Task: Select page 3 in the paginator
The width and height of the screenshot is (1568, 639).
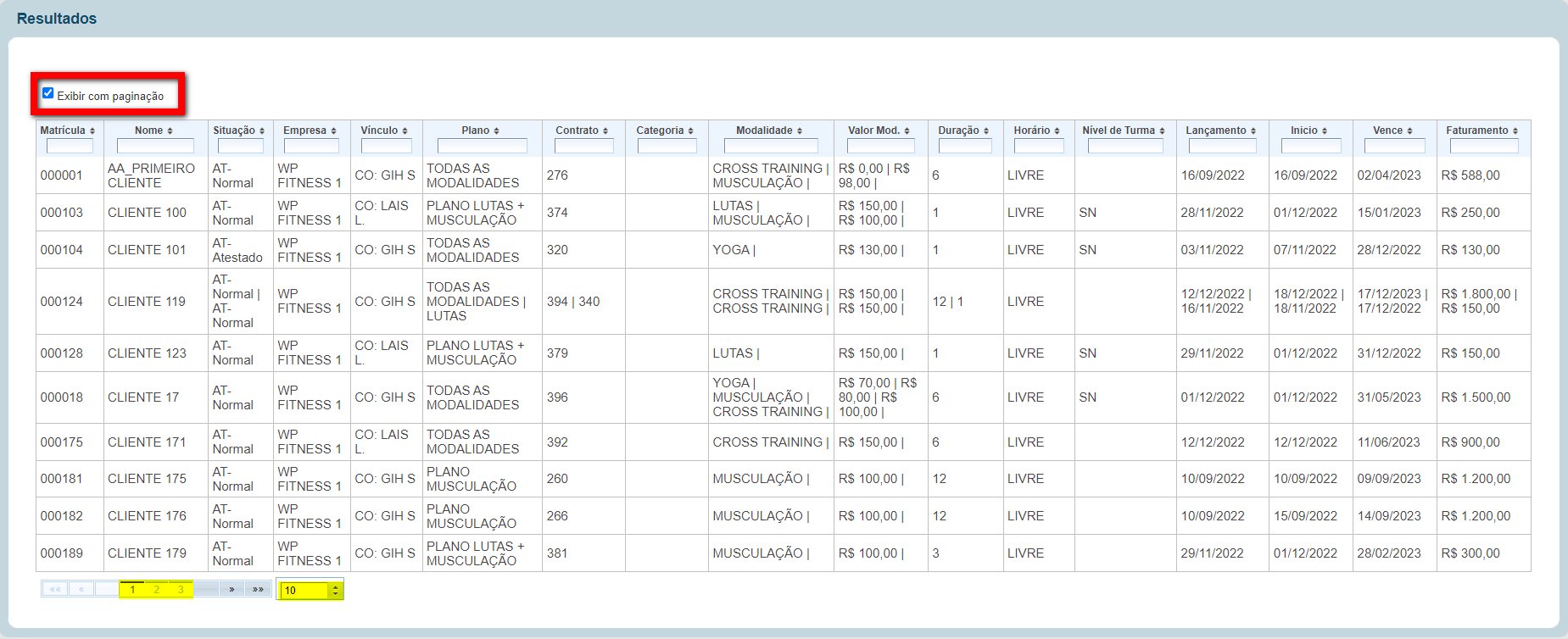Action: click(x=181, y=590)
